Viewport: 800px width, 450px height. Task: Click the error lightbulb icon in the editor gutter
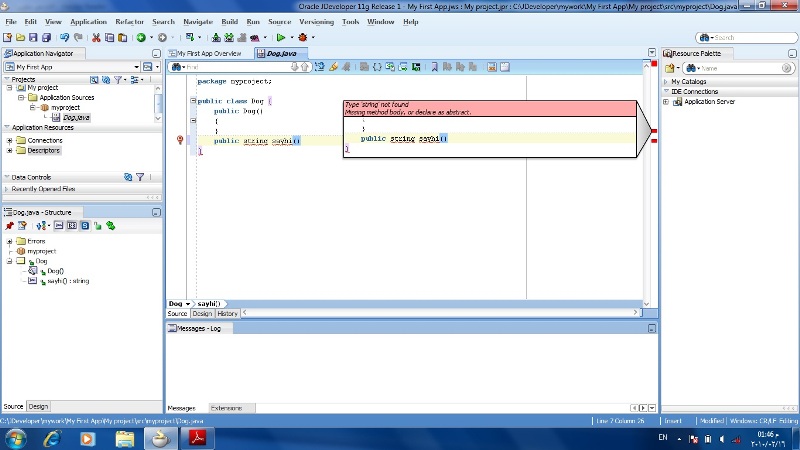point(180,141)
